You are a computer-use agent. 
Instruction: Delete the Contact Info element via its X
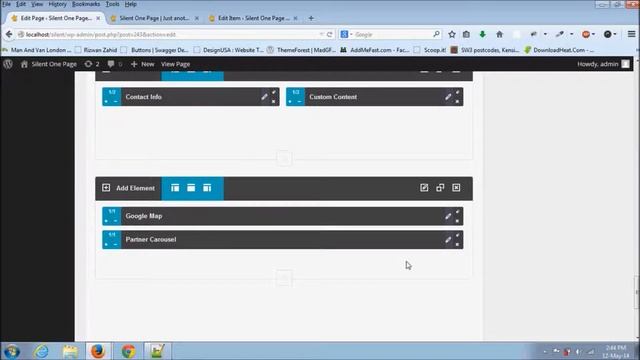click(274, 101)
